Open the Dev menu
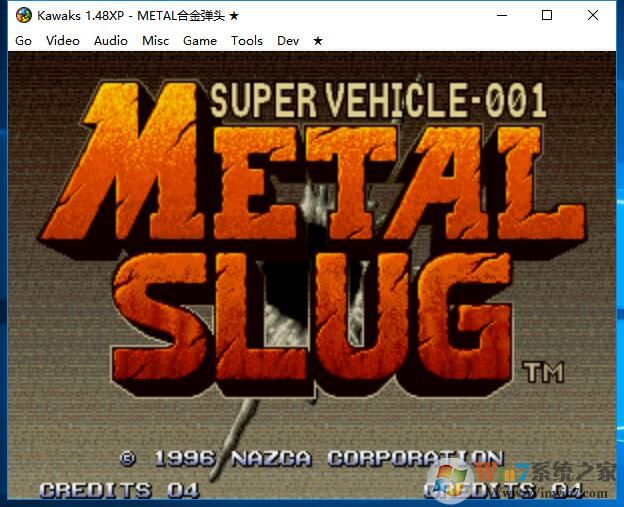Image resolution: width=624 pixels, height=507 pixels. [x=288, y=41]
